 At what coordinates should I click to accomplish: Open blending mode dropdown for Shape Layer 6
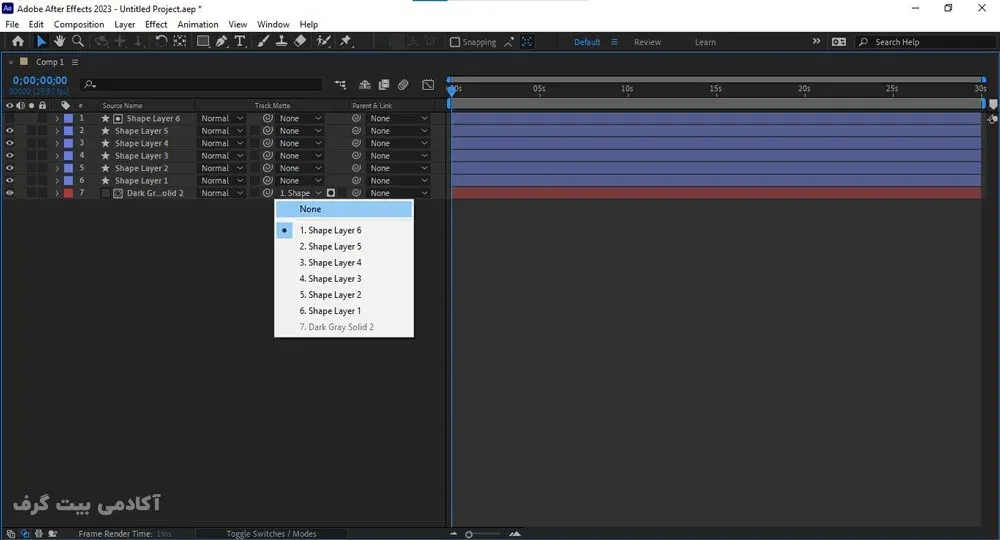coord(222,118)
